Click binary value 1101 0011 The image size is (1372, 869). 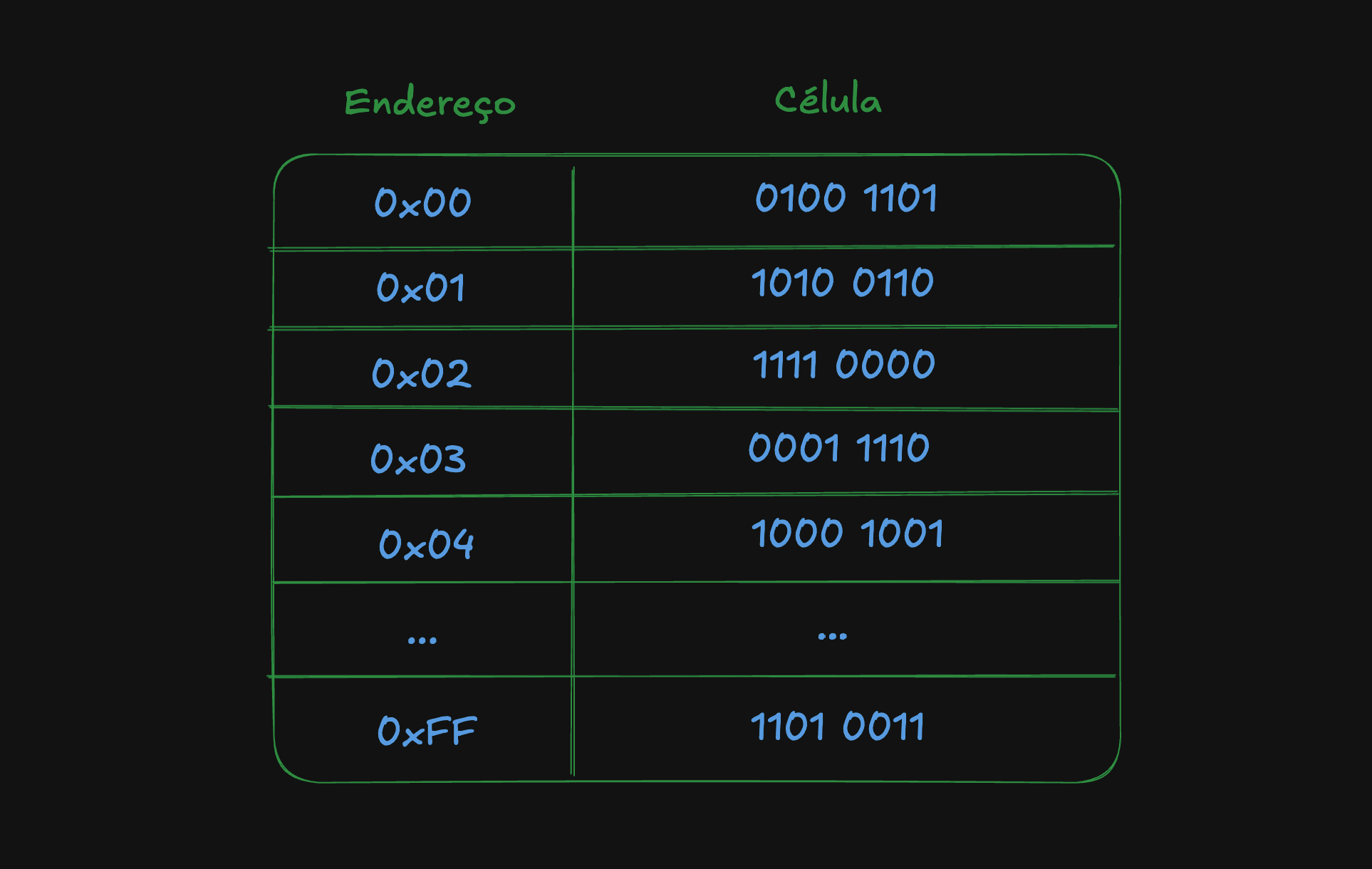[x=838, y=727]
